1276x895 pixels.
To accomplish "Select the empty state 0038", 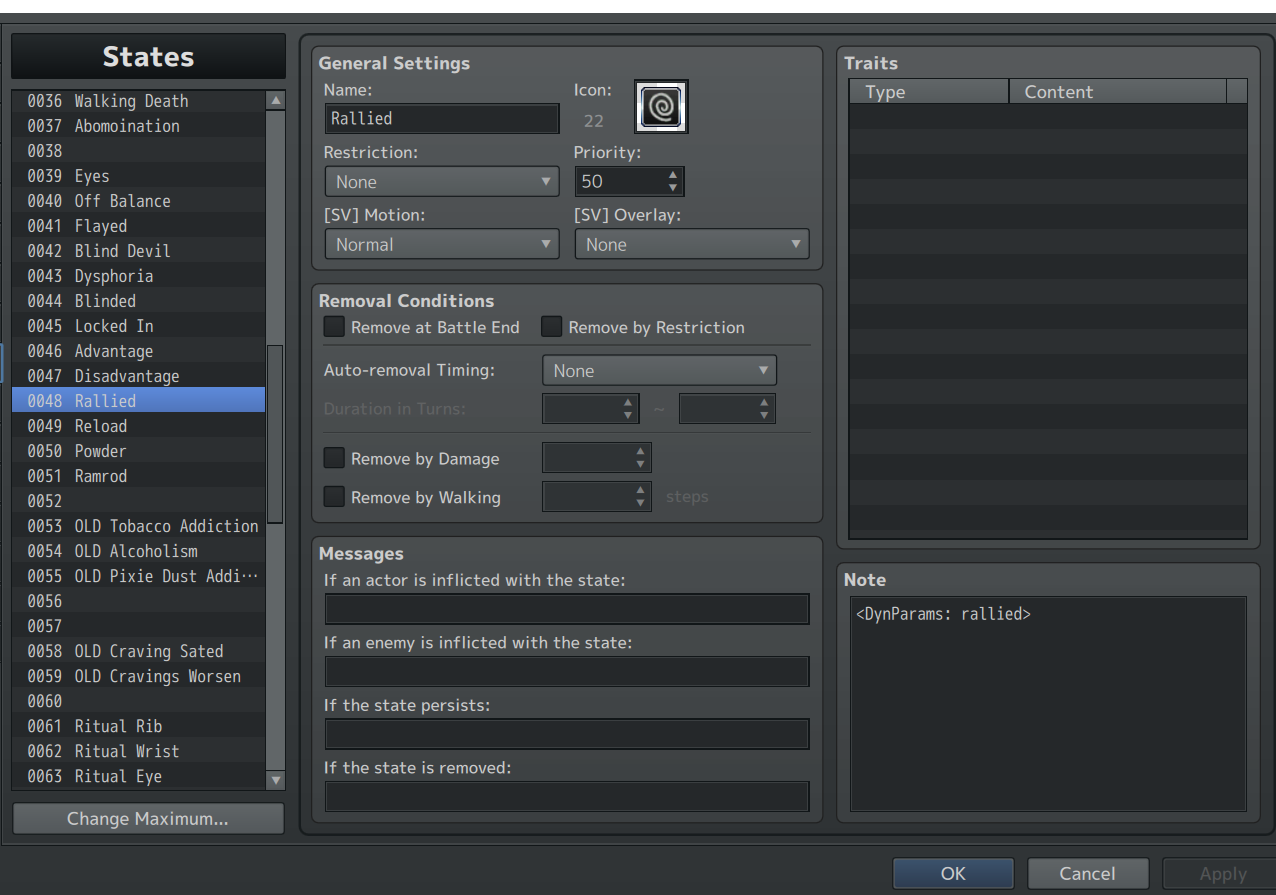I will [139, 151].
